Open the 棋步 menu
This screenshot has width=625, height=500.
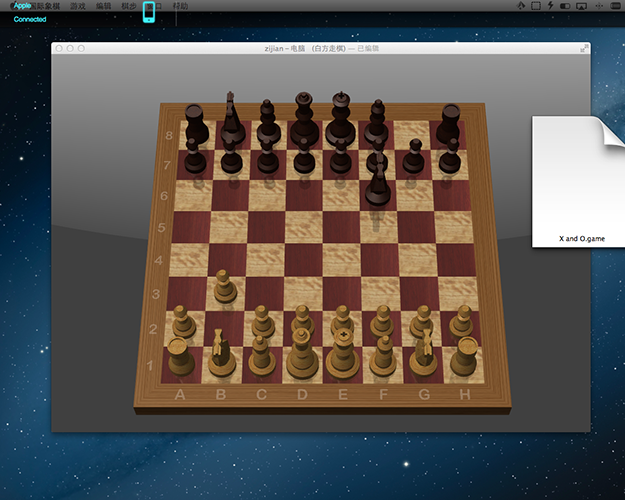point(129,6)
